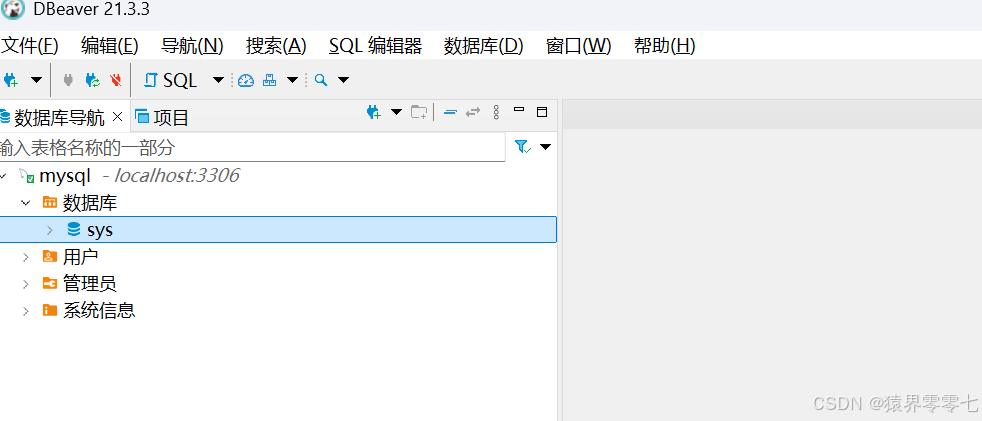The height and width of the screenshot is (421, 982).
Task: Minimize the navigator panel
Action: [519, 110]
